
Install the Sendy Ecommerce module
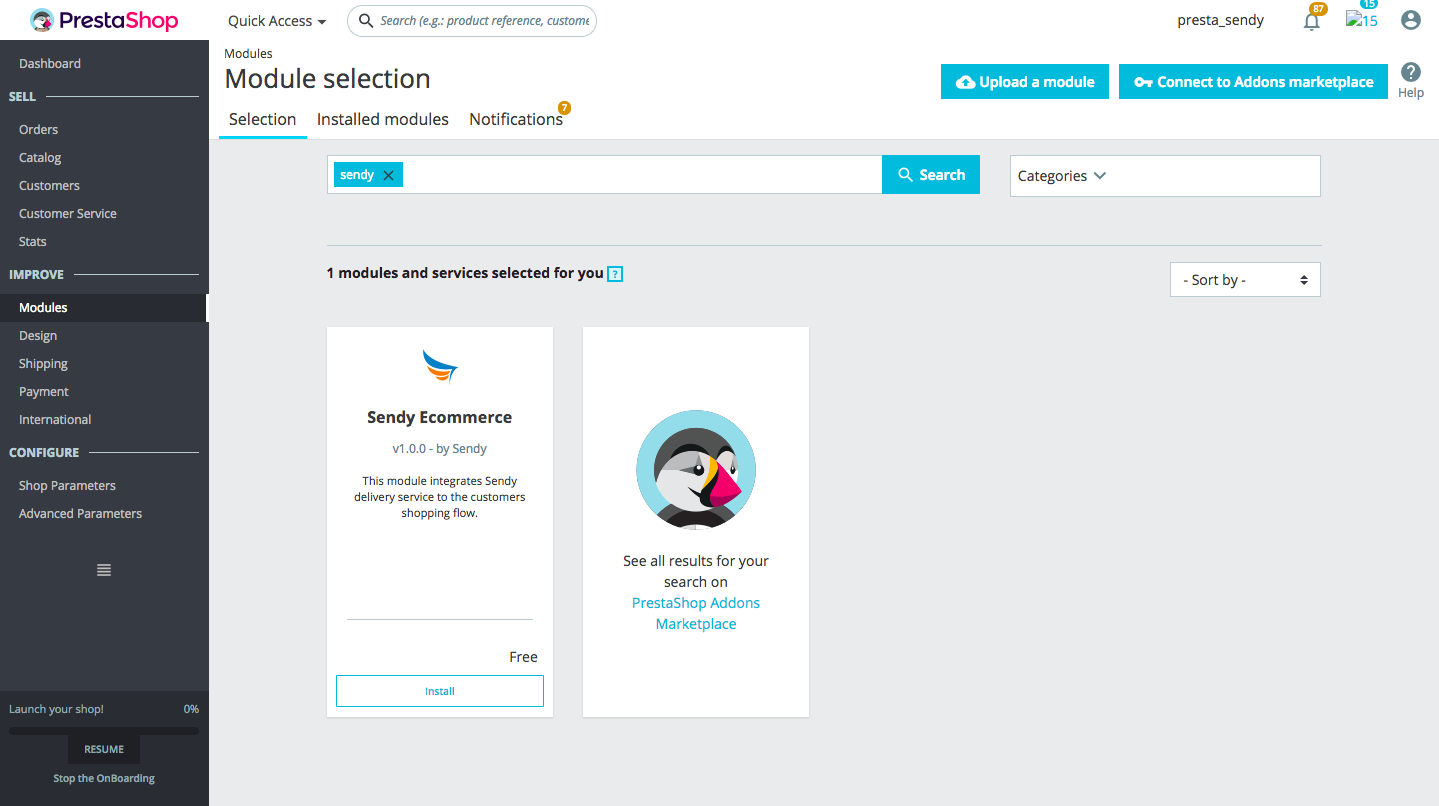[x=440, y=691]
